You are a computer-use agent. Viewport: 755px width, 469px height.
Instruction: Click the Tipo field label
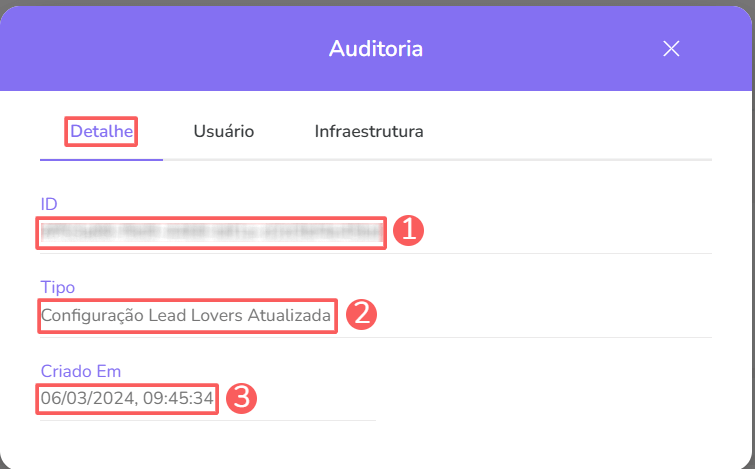click(58, 288)
